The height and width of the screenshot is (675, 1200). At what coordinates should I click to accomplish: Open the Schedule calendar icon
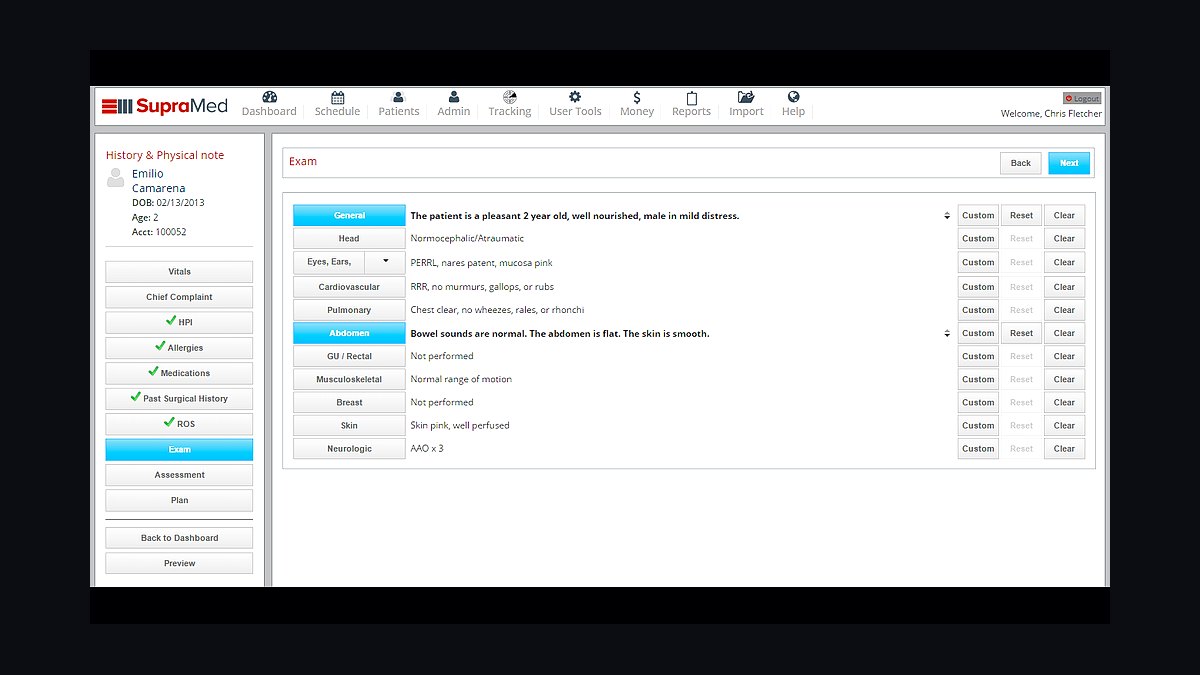337,97
